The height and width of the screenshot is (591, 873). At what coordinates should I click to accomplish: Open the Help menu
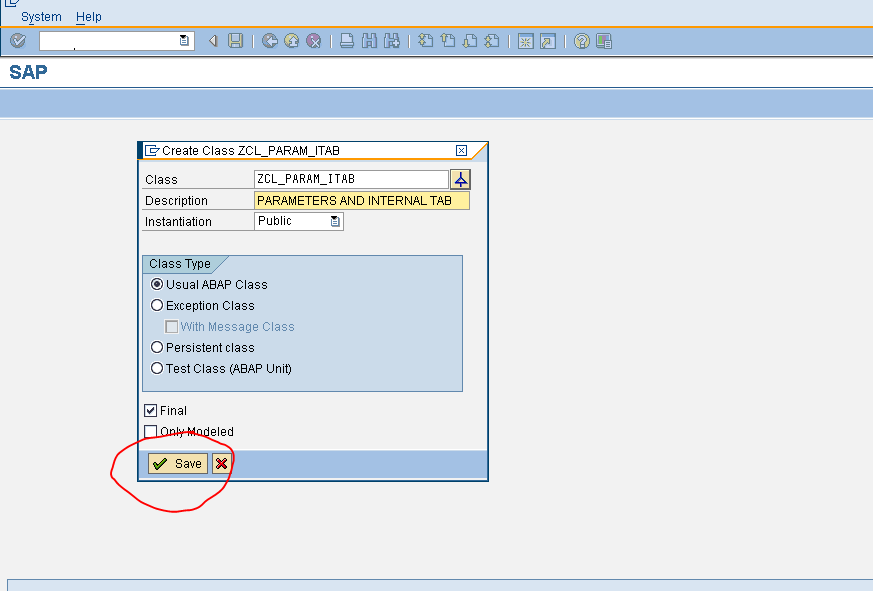[x=88, y=16]
